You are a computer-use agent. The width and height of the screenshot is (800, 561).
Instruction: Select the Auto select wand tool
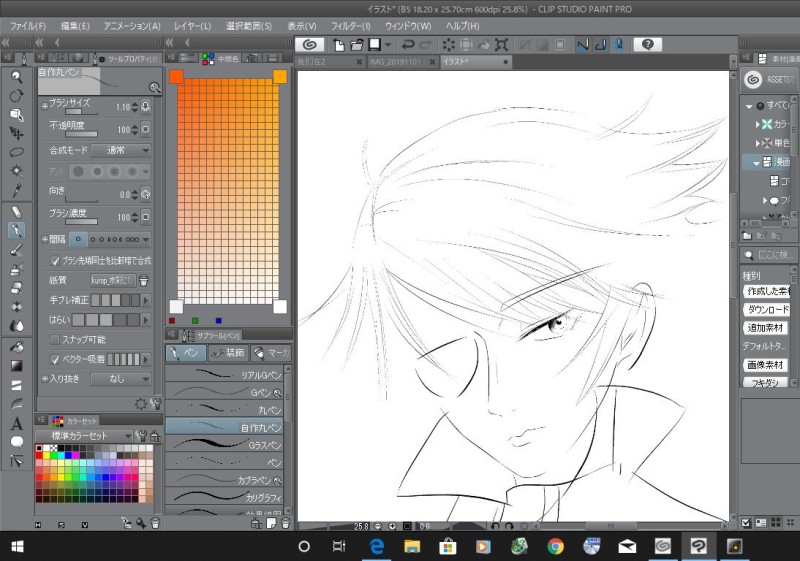pos(16,171)
